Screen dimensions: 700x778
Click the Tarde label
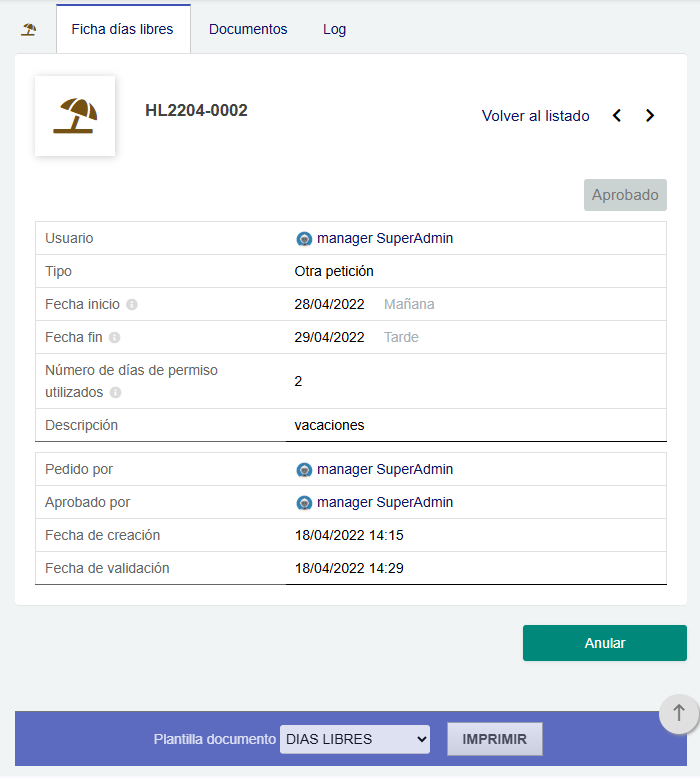click(401, 337)
